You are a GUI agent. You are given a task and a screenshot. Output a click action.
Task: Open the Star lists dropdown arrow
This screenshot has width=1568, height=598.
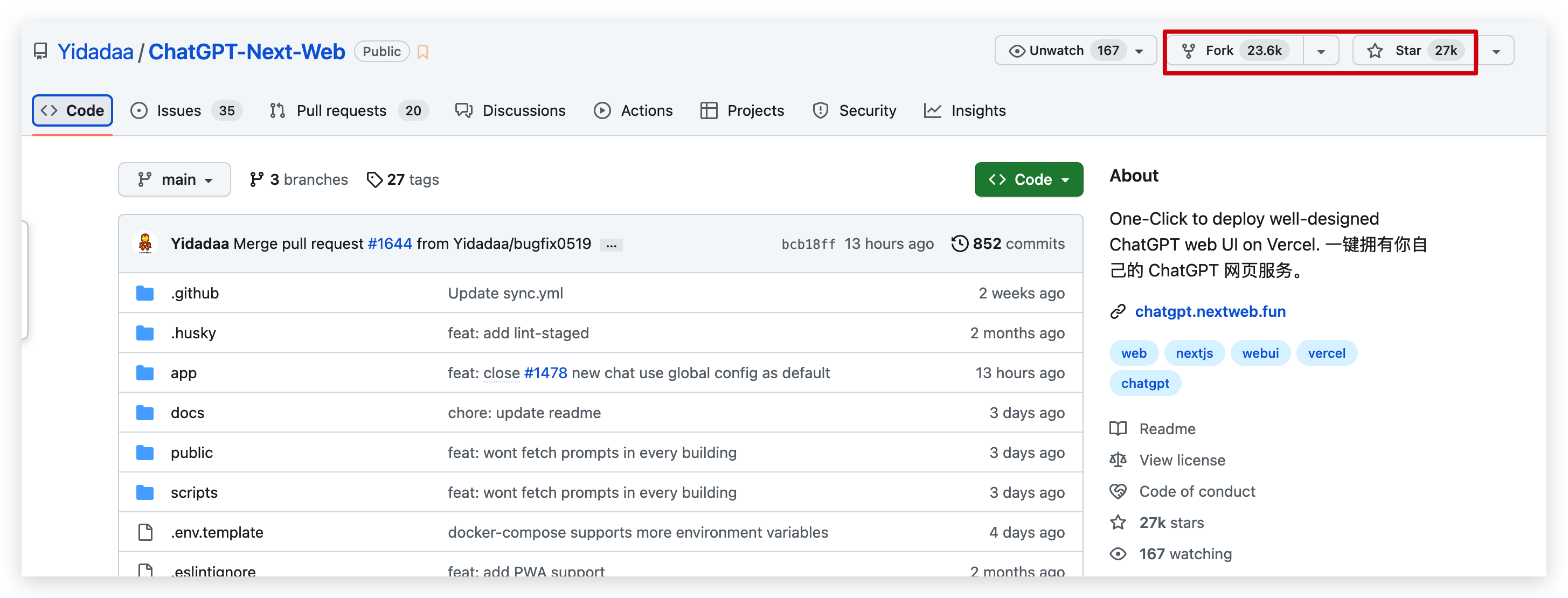(1496, 51)
